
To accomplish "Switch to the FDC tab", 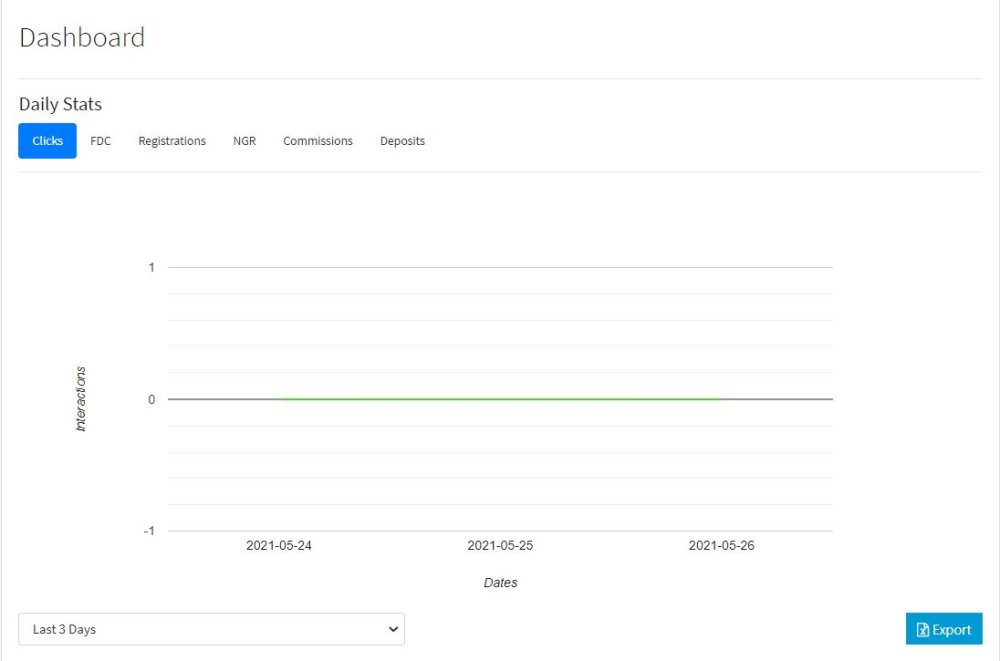I will (101, 141).
